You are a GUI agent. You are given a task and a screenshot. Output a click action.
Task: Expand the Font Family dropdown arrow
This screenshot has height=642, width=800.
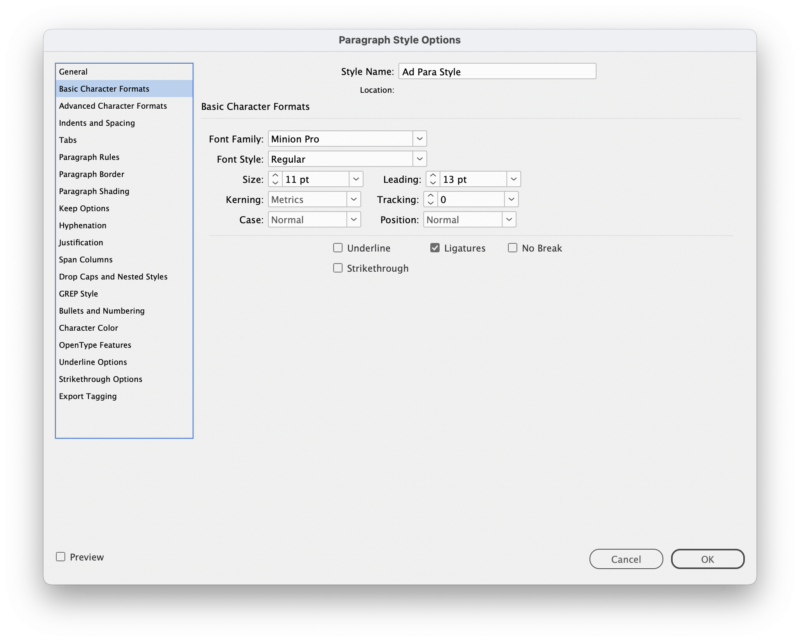tap(419, 139)
